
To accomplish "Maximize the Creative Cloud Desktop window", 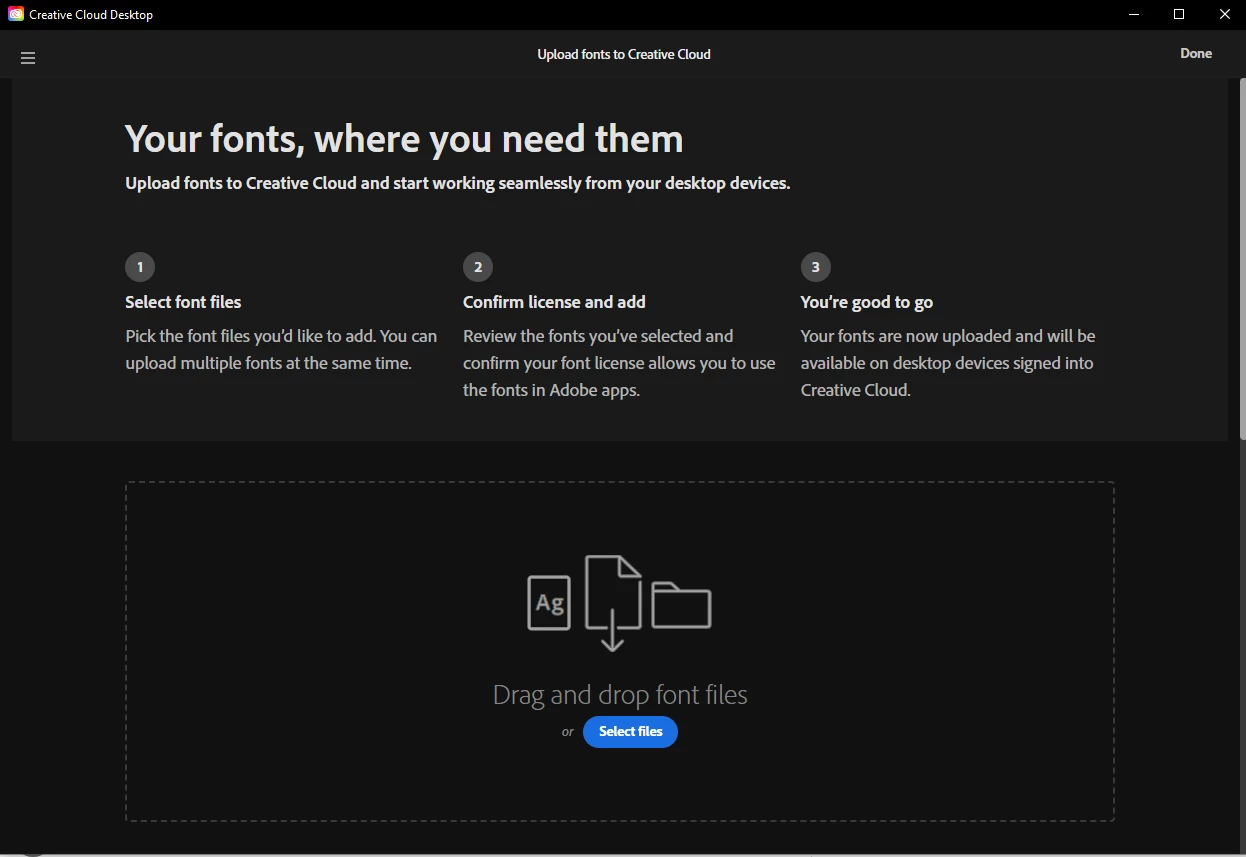I will tap(1179, 15).
